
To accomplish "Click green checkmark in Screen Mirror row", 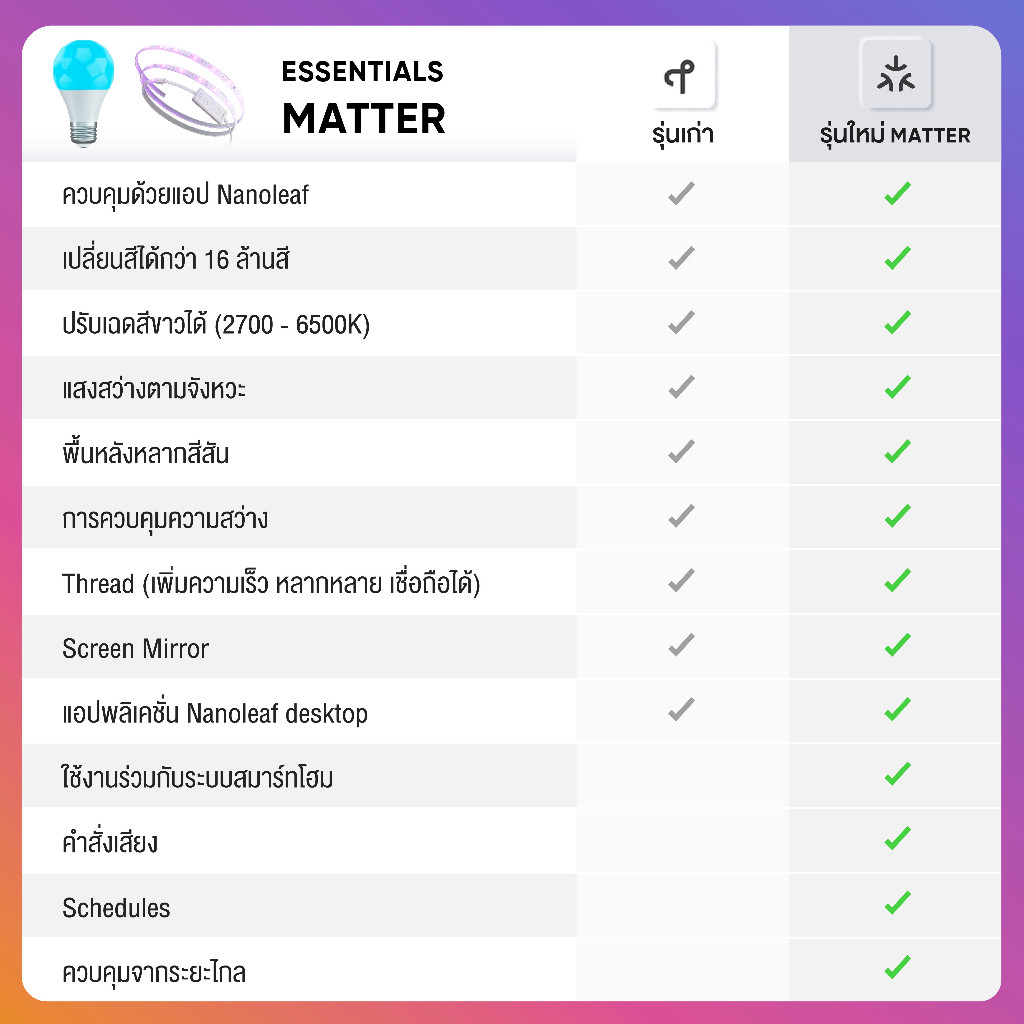I will click(897, 645).
